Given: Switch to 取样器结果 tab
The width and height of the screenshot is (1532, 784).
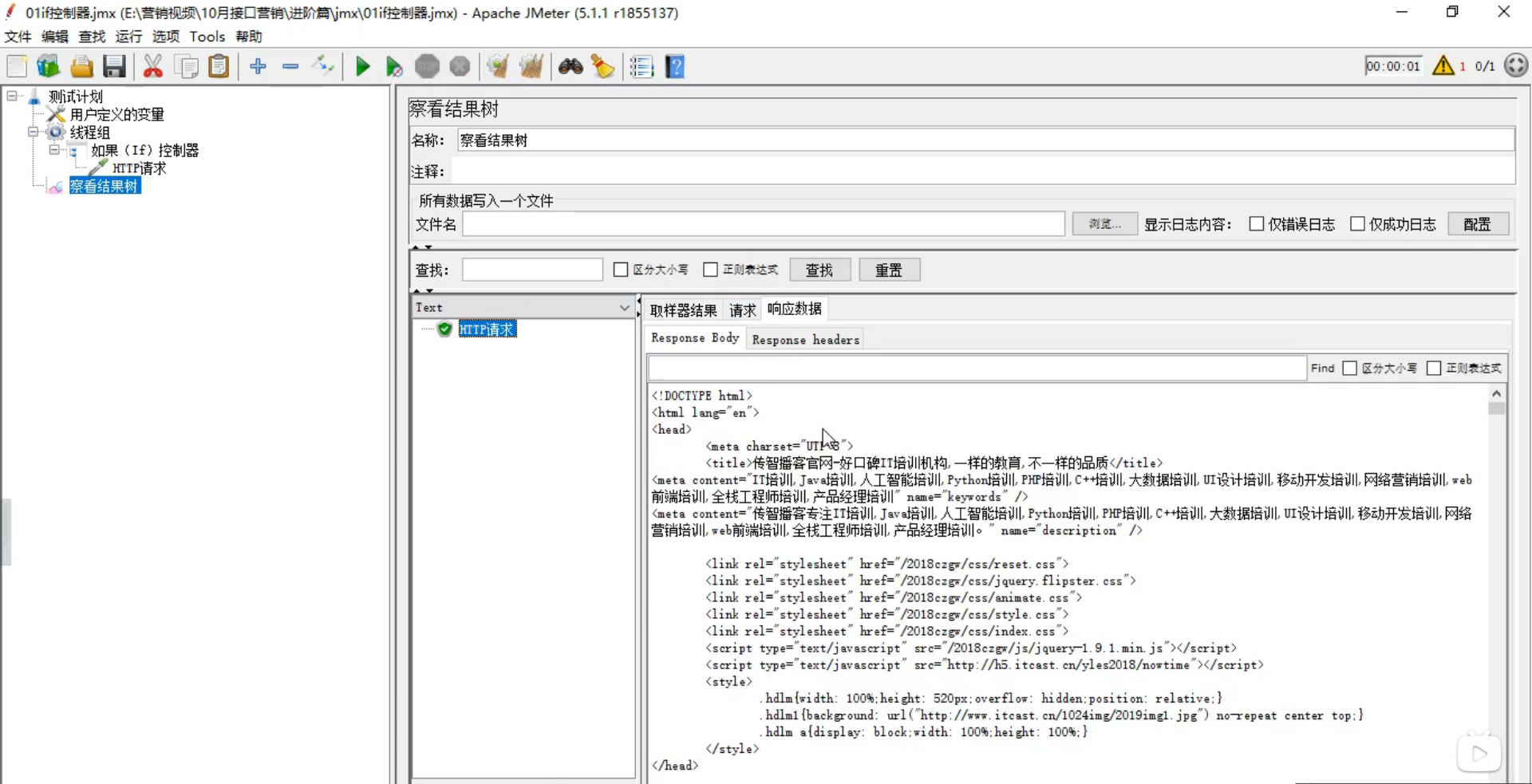Looking at the screenshot, I should (x=683, y=310).
